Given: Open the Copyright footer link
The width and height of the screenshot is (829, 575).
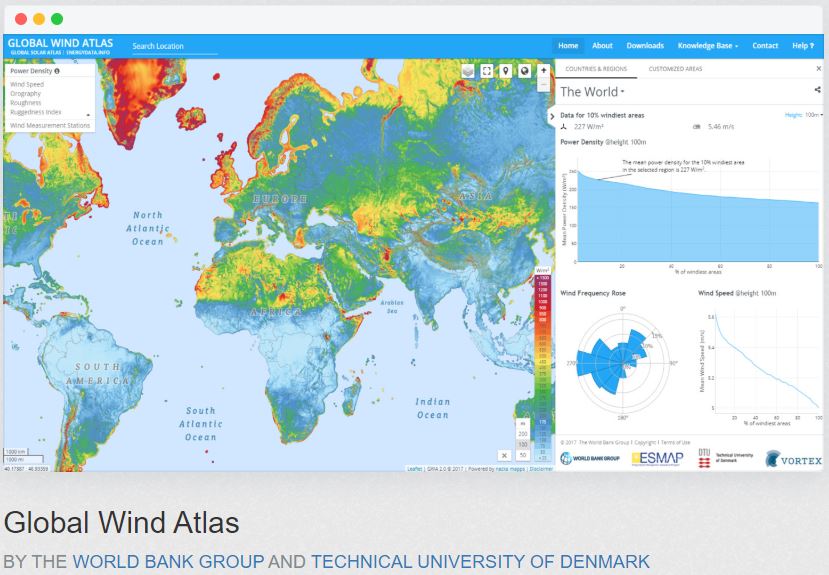Looking at the screenshot, I should [644, 442].
